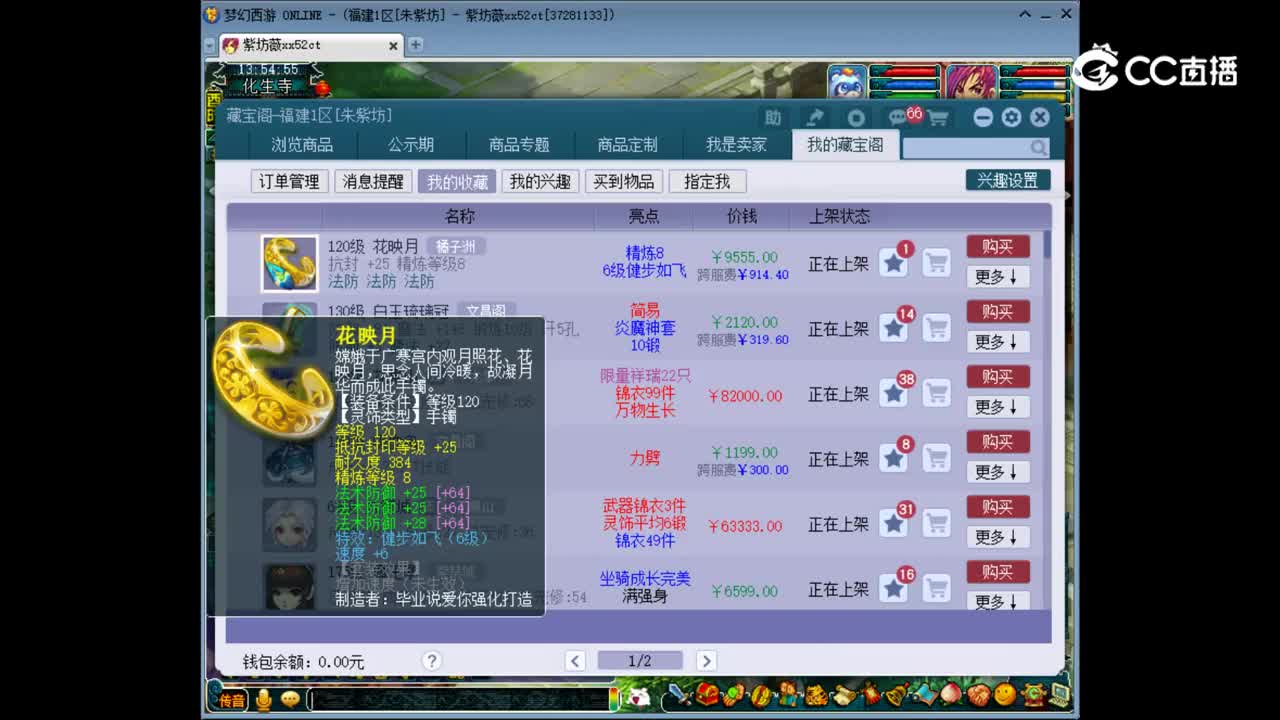Click the pet panda portrait
This screenshot has height=720, width=1280.
[847, 82]
